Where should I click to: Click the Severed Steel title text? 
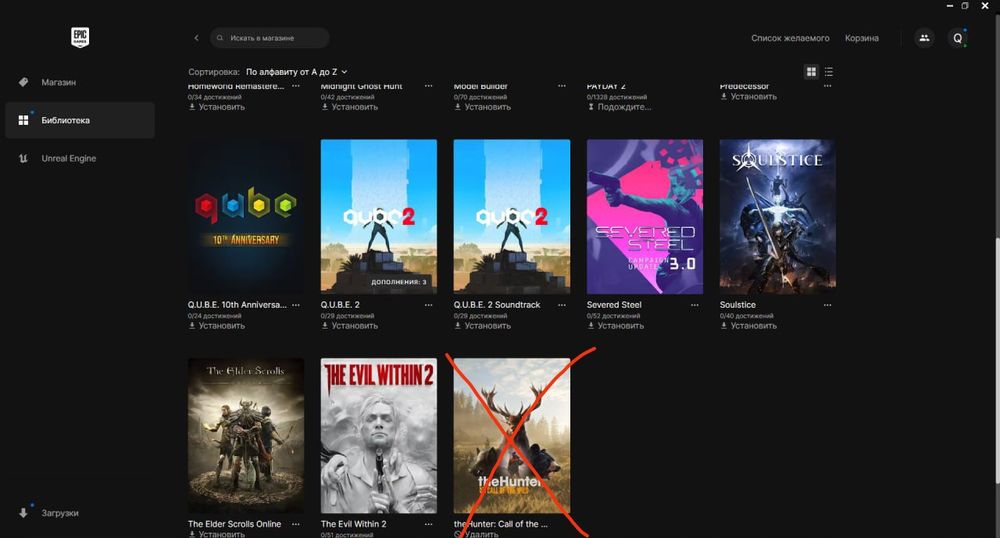pyautogui.click(x=614, y=305)
